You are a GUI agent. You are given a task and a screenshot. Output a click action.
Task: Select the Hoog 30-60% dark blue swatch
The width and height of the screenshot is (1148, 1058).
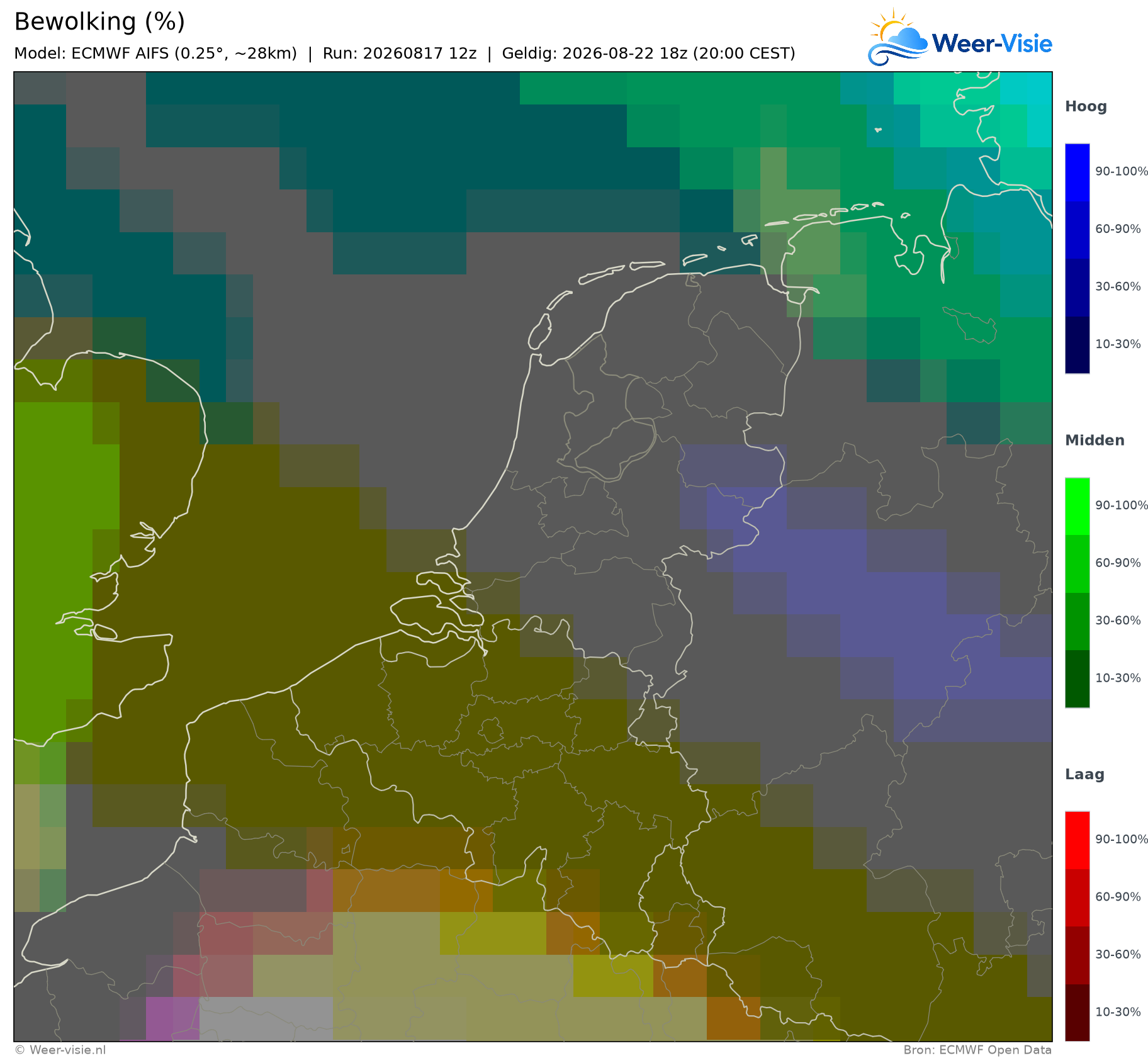(1077, 287)
